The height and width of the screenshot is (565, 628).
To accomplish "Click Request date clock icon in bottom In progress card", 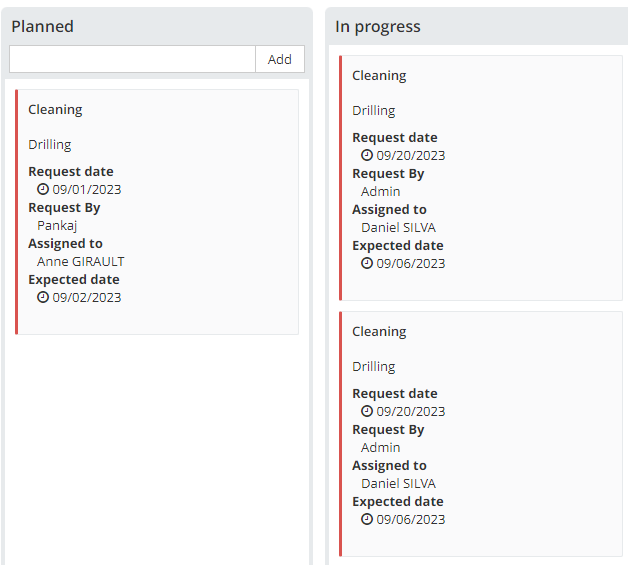I will pos(367,411).
